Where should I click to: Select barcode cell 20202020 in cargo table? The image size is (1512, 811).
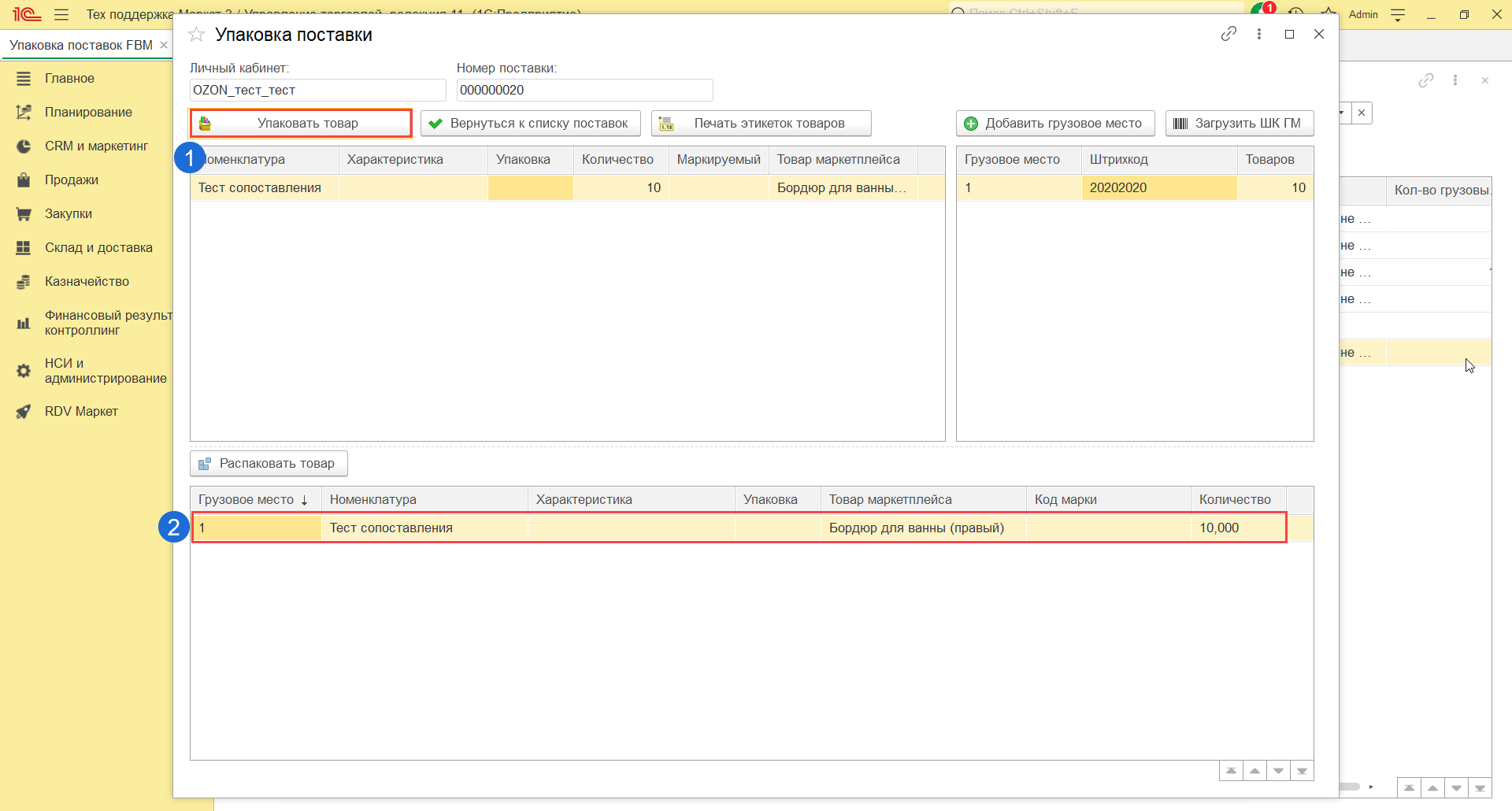coord(1158,187)
